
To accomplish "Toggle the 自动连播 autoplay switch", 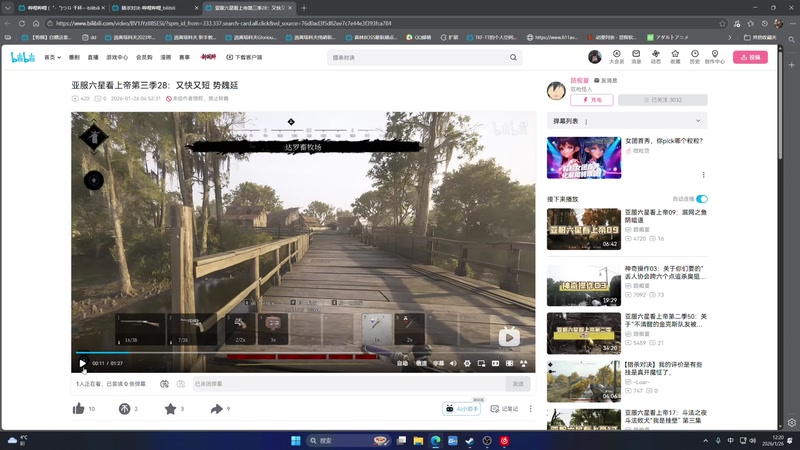I will 702,199.
